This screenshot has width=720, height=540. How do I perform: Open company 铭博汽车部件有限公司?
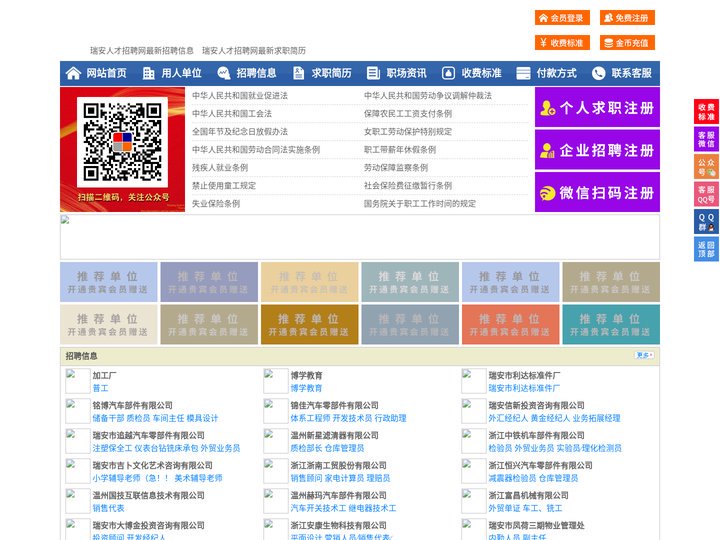[x=132, y=405]
